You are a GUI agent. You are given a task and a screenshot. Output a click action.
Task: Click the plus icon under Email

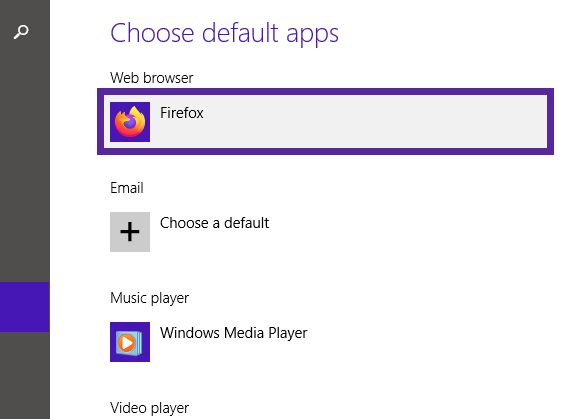(x=130, y=232)
